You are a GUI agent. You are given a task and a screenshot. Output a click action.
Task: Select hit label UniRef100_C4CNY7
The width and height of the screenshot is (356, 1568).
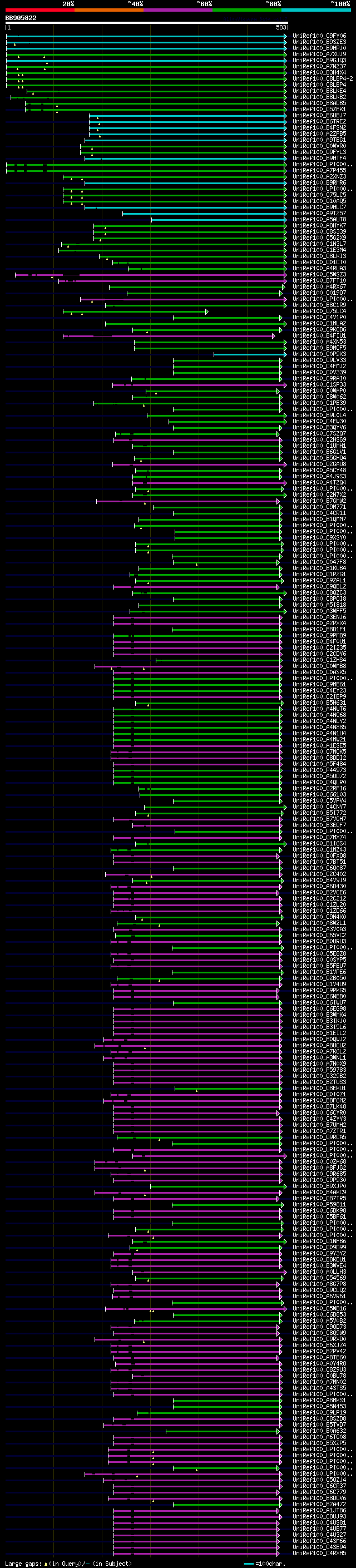pos(319,807)
